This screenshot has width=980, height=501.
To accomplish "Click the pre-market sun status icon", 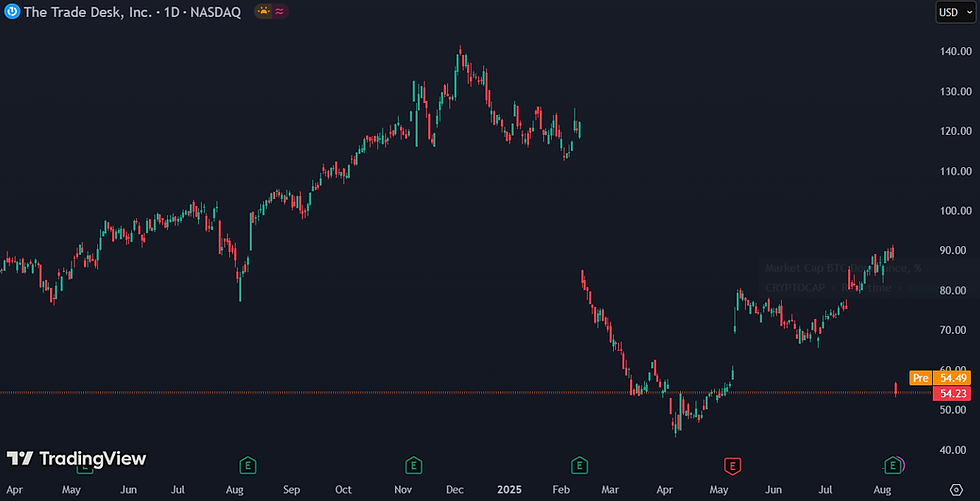I will (x=264, y=11).
